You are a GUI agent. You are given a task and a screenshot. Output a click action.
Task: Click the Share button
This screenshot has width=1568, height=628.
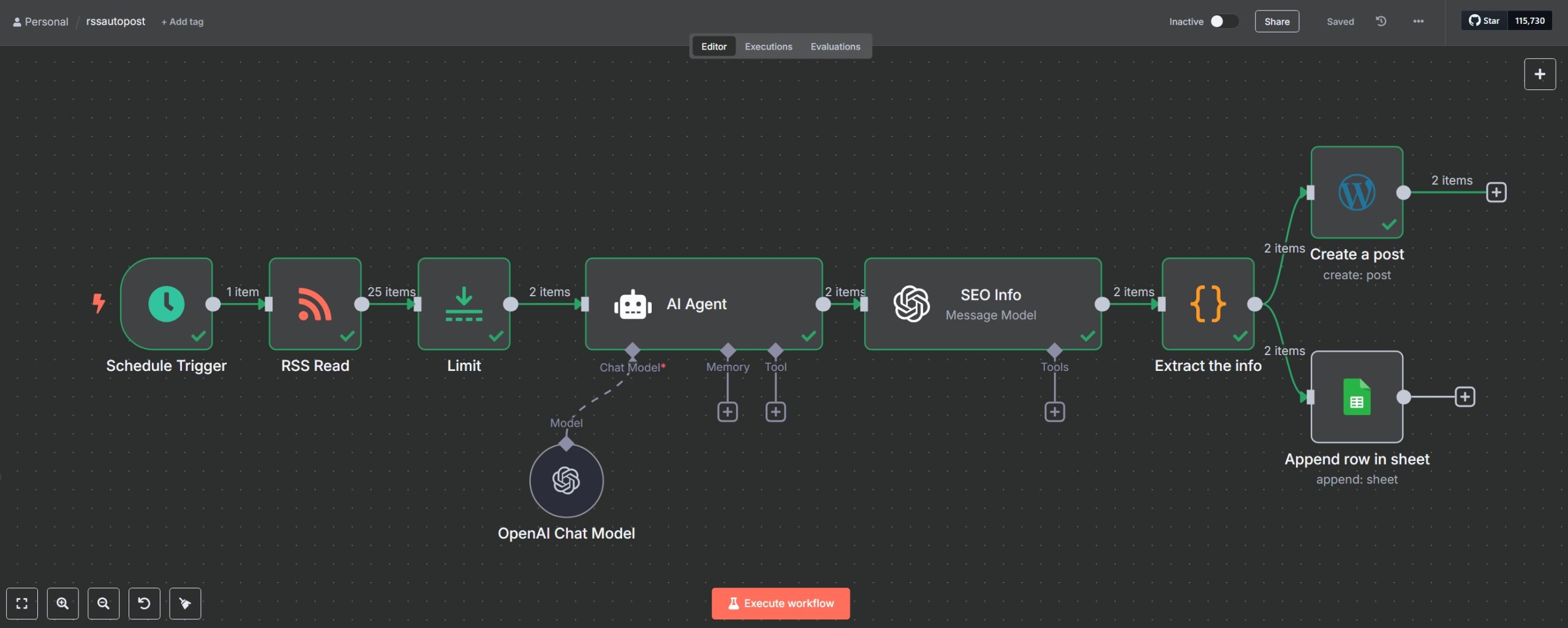(x=1276, y=21)
